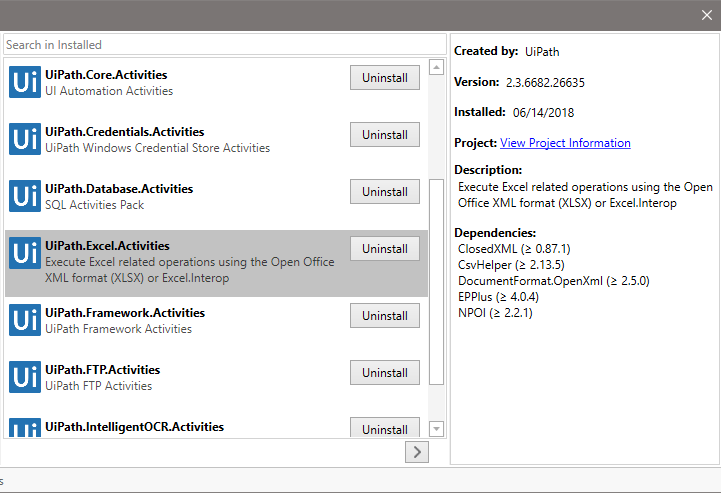
Task: Click the ClosedXML dependency entry
Action: (514, 249)
